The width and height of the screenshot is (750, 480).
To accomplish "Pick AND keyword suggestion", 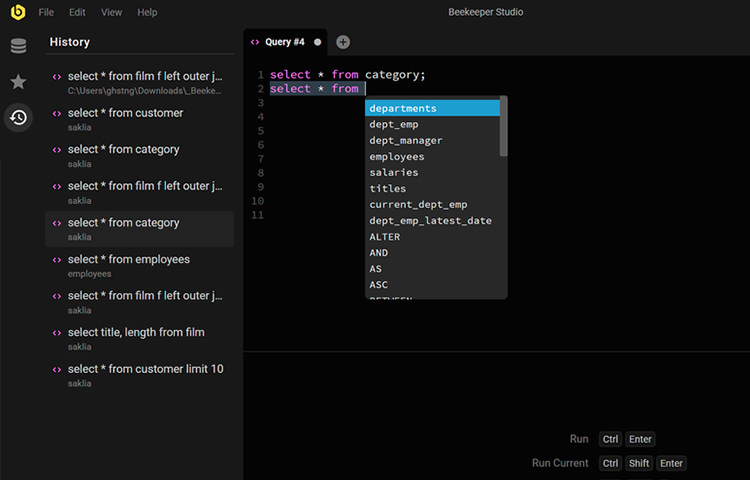I will (x=432, y=252).
